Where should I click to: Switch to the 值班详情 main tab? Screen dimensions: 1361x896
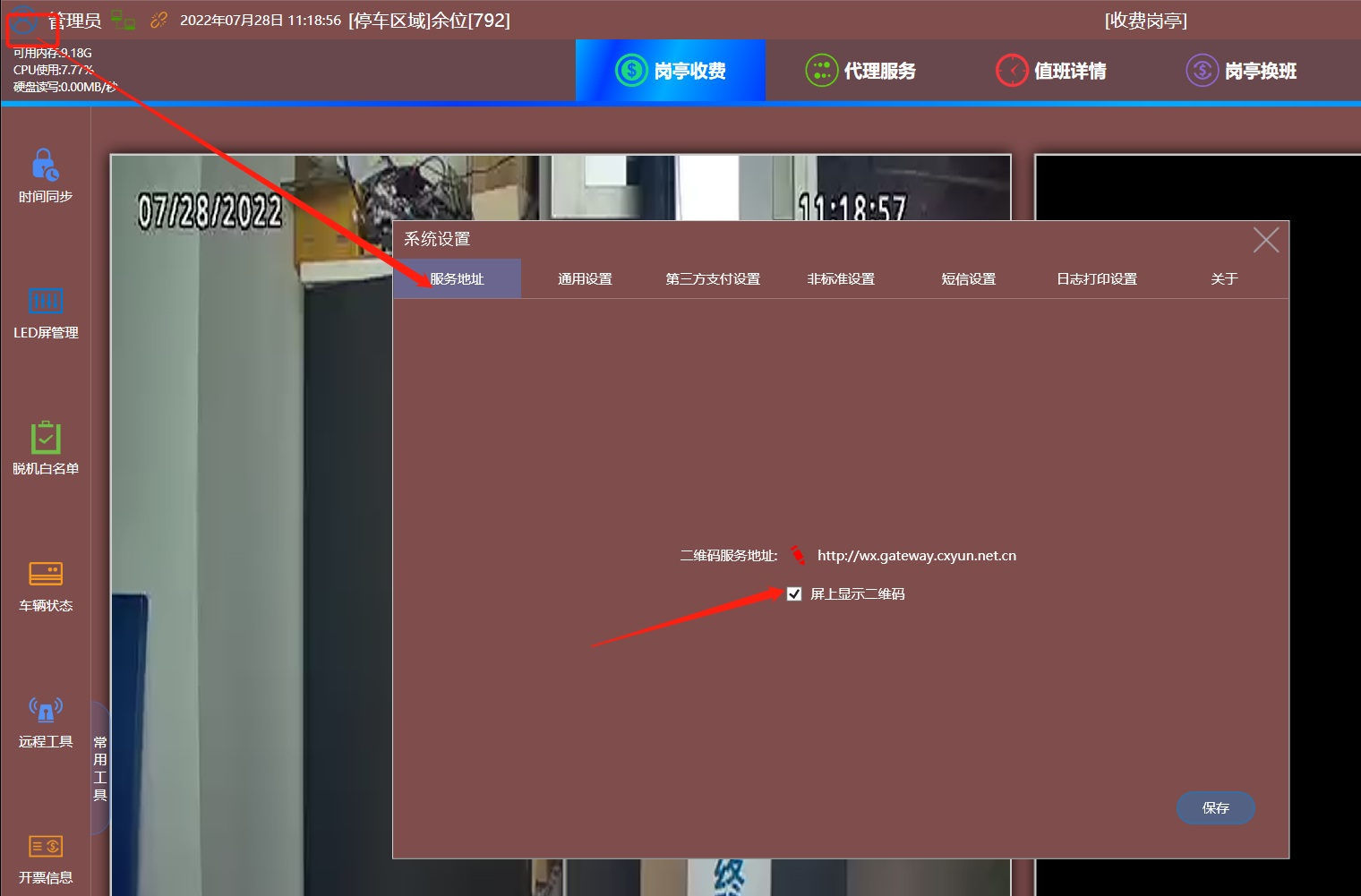click(x=1051, y=70)
